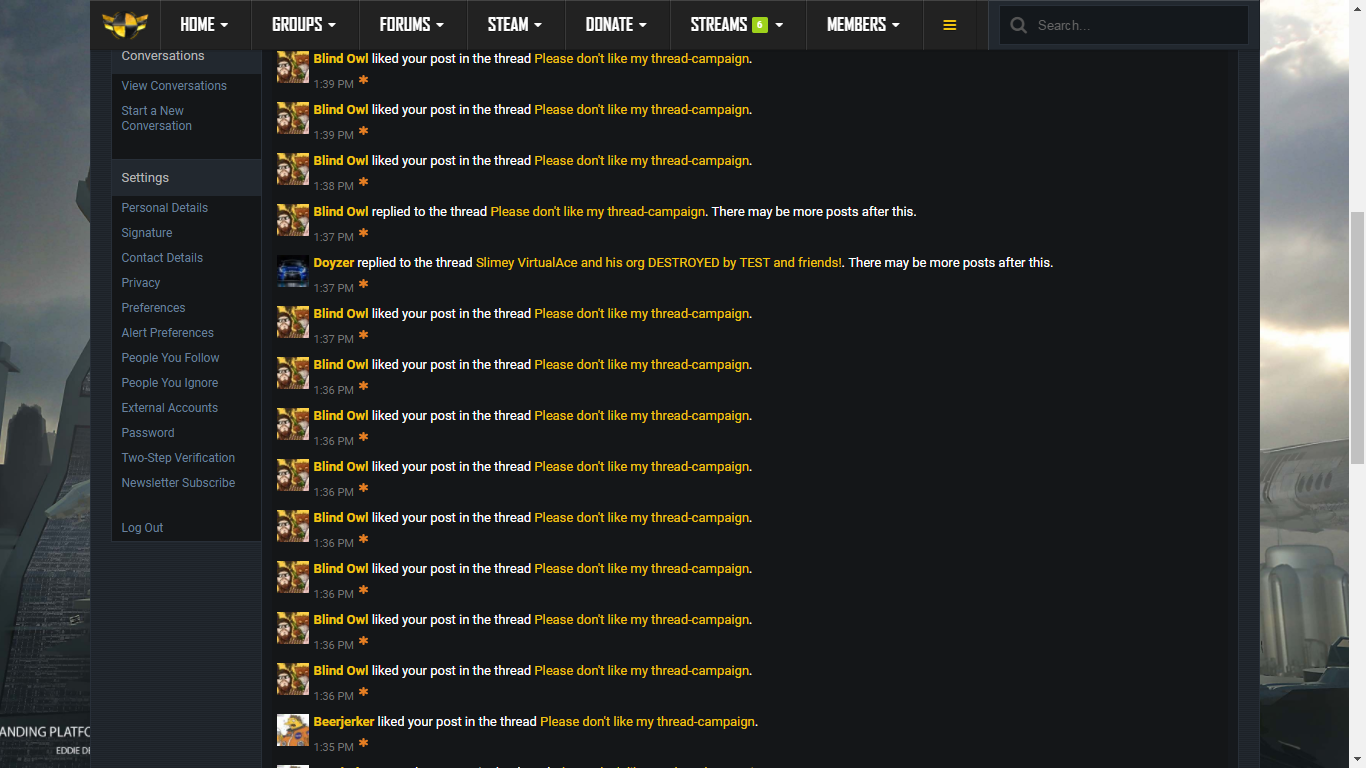Open the Donate navigation menu

click(615, 25)
